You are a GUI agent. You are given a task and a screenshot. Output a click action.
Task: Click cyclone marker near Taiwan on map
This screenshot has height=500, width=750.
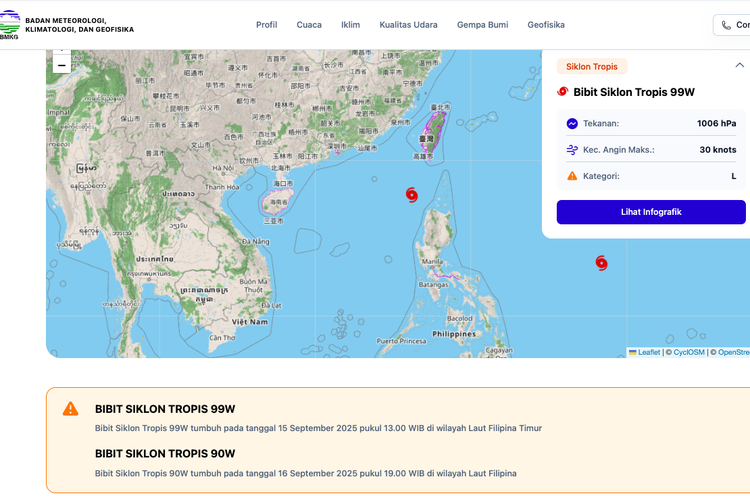[x=412, y=194]
